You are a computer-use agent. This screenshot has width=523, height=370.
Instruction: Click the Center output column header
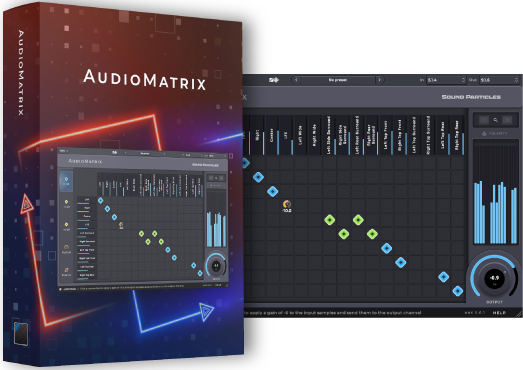(272, 135)
